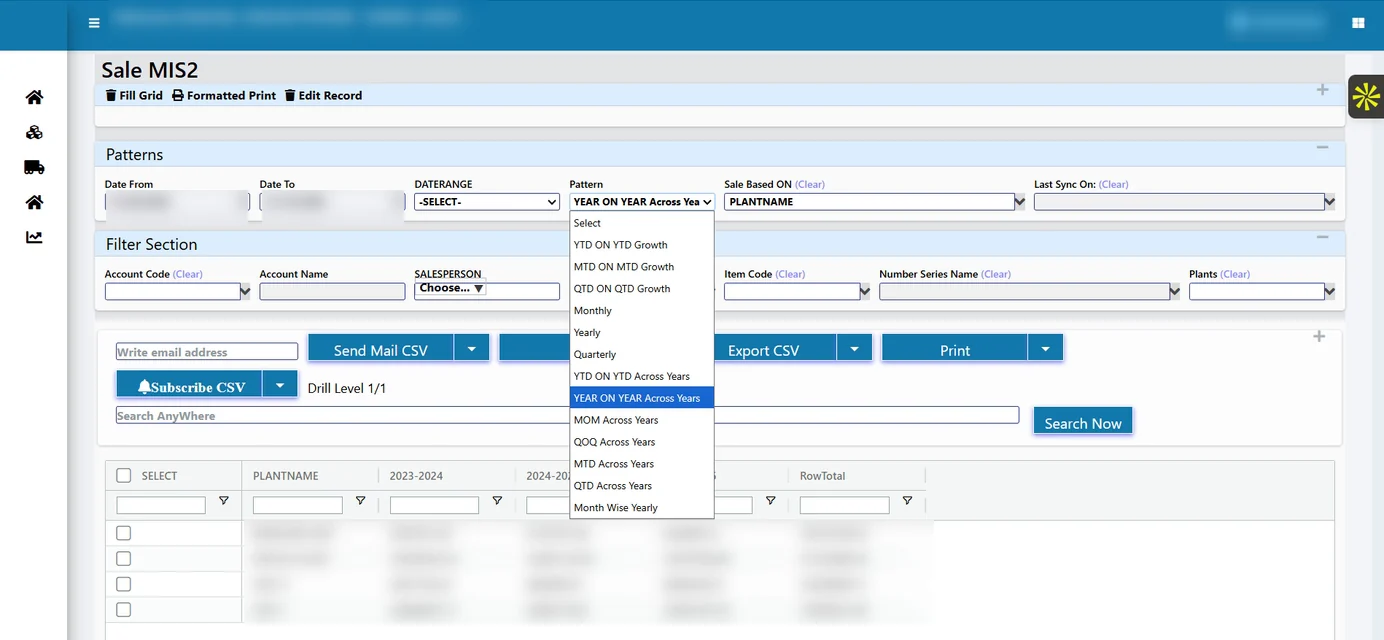1384x640 pixels.
Task: Select YTD ON YTD Growth option
Action: tap(642, 245)
